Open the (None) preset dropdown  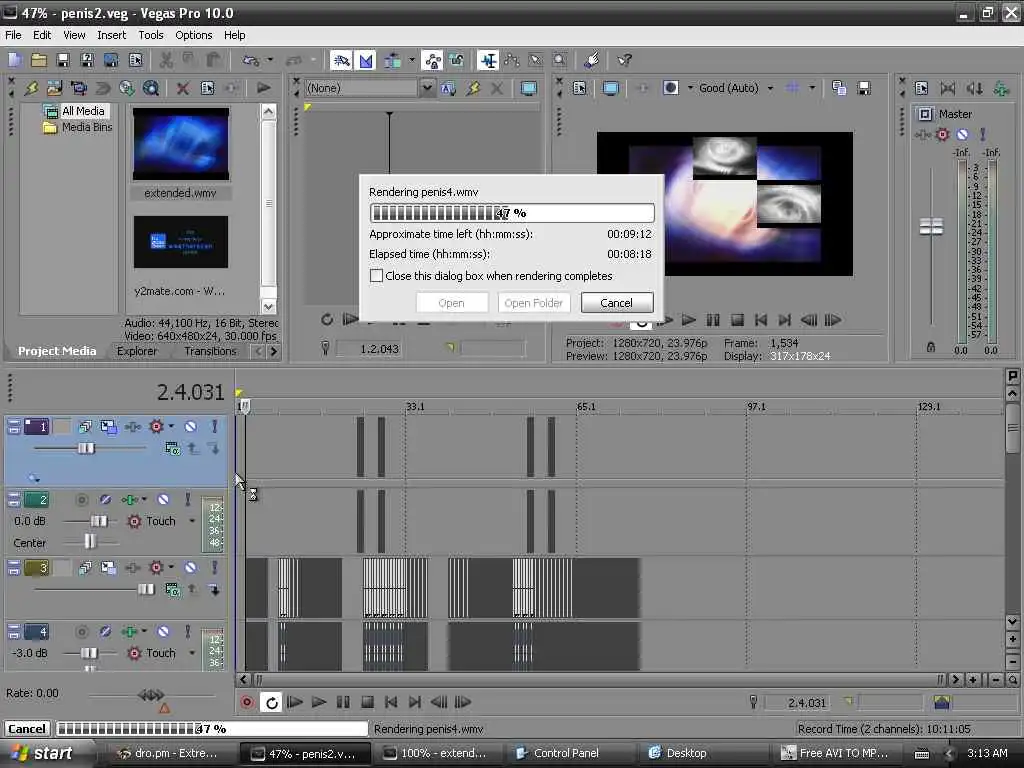click(426, 88)
